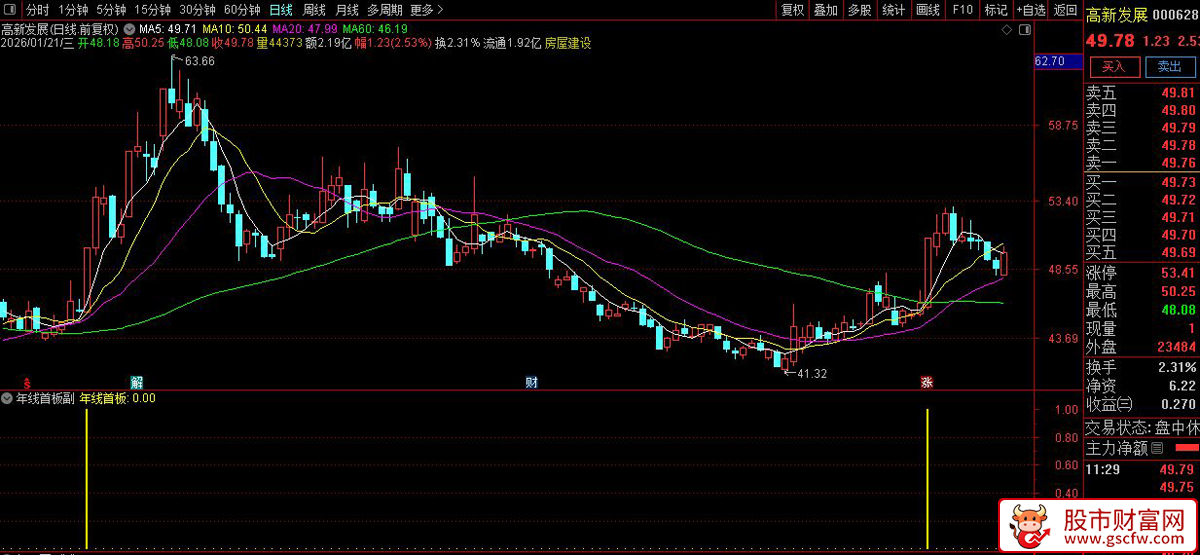Switch to 5分钟 period
The image size is (1200, 555).
[x=112, y=10]
